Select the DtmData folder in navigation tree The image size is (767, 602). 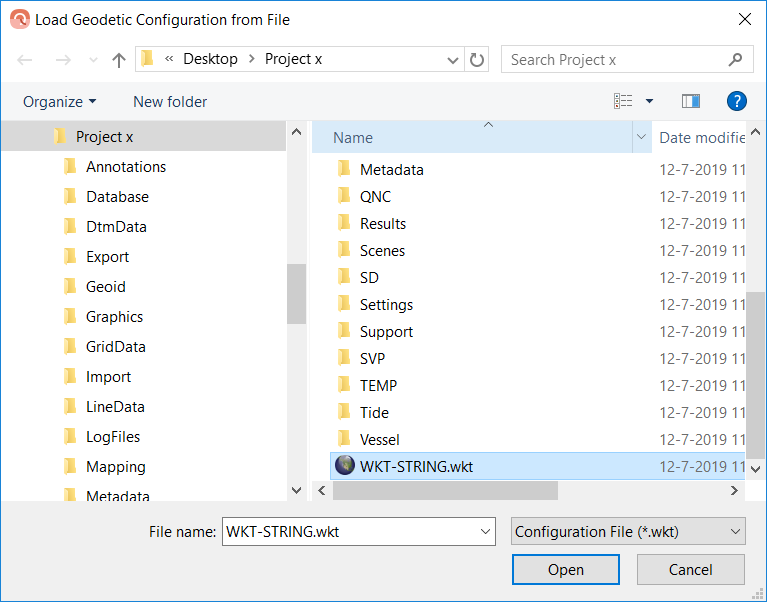coord(116,227)
